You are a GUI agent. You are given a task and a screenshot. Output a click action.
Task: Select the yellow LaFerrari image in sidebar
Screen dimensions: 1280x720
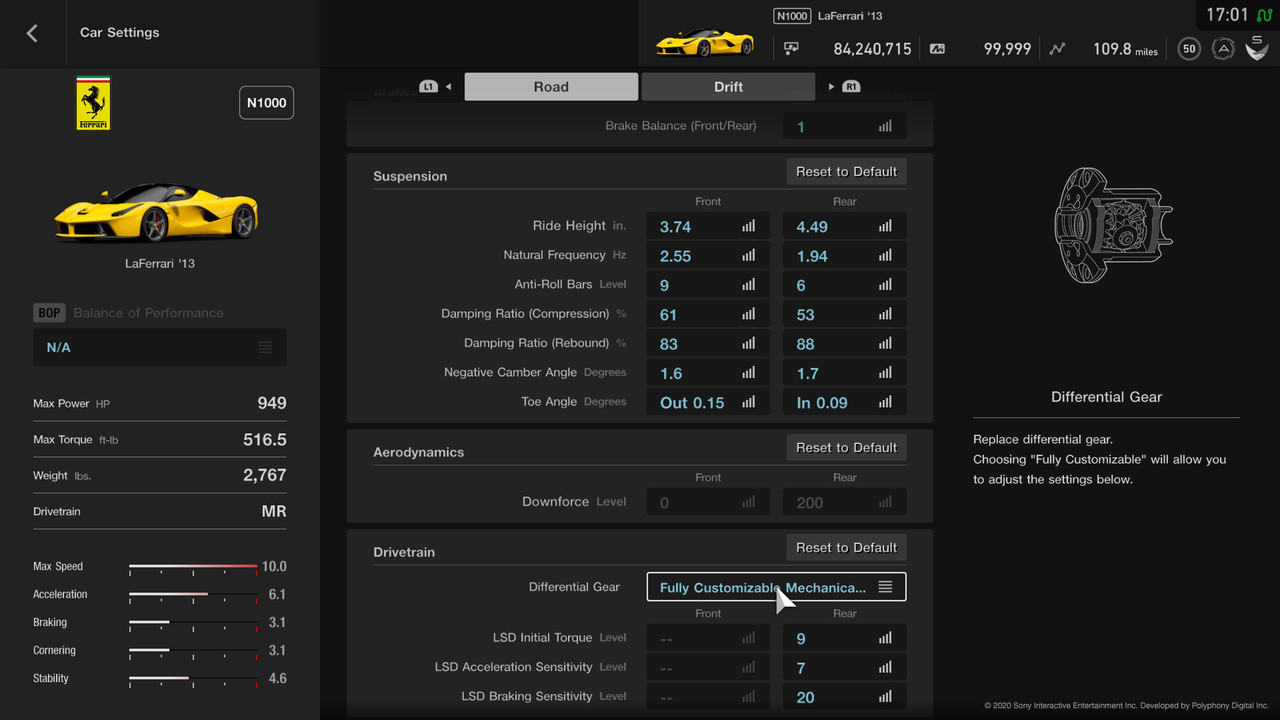coord(157,210)
